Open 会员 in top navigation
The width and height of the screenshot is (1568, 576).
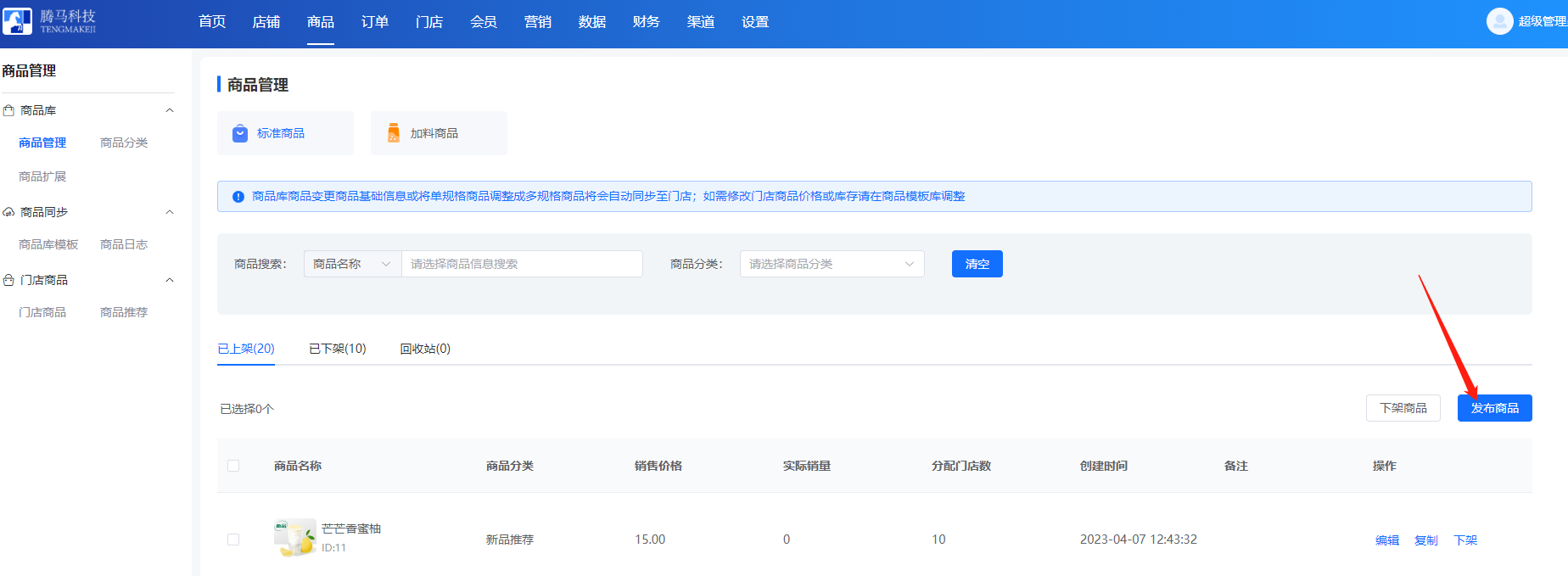pos(484,22)
